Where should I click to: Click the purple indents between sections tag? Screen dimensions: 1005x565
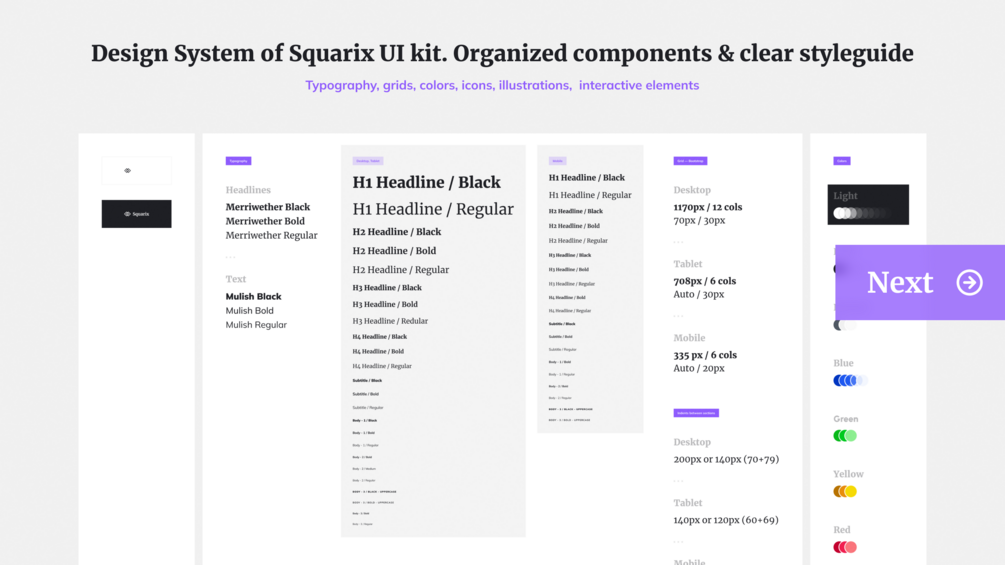click(x=696, y=413)
